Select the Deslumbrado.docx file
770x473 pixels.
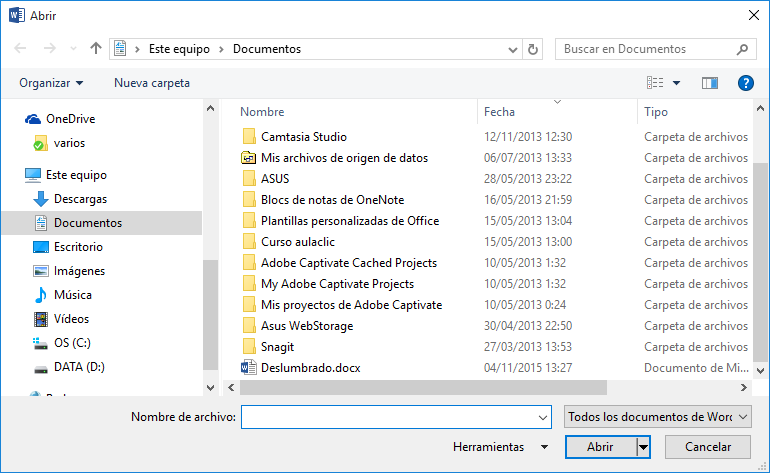(x=310, y=368)
